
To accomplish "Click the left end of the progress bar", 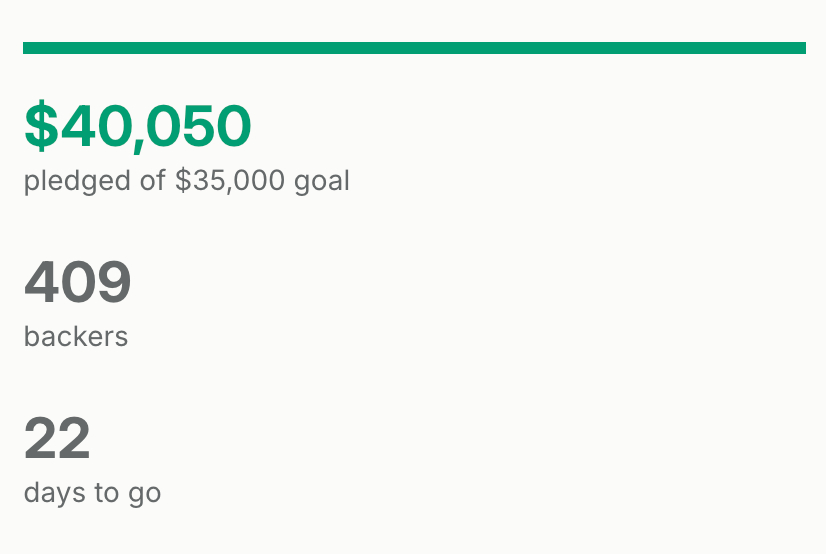I will click(28, 48).
